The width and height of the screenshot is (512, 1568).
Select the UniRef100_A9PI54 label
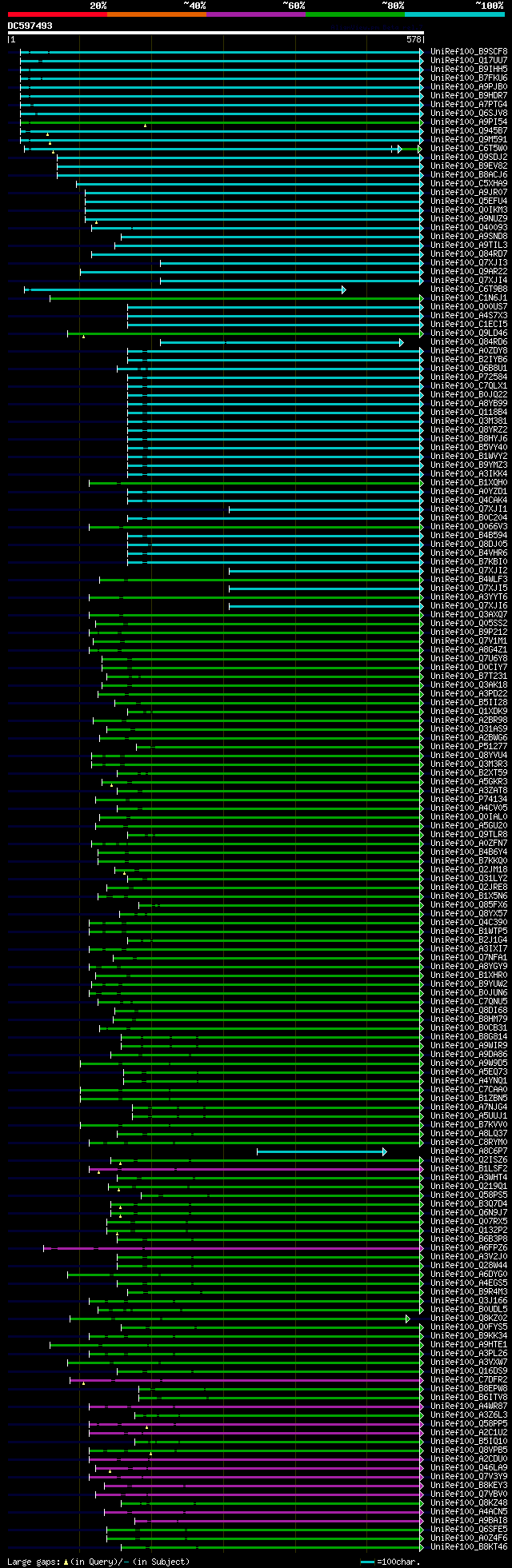point(469,122)
